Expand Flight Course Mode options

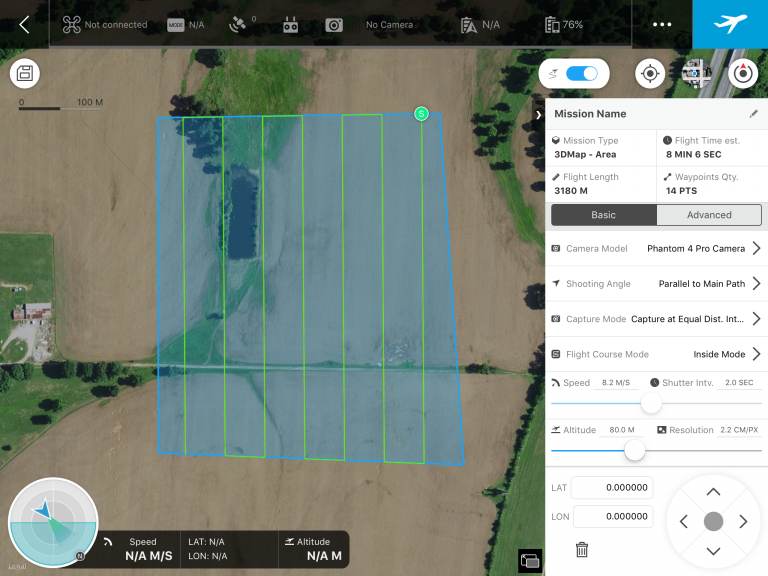pos(756,354)
